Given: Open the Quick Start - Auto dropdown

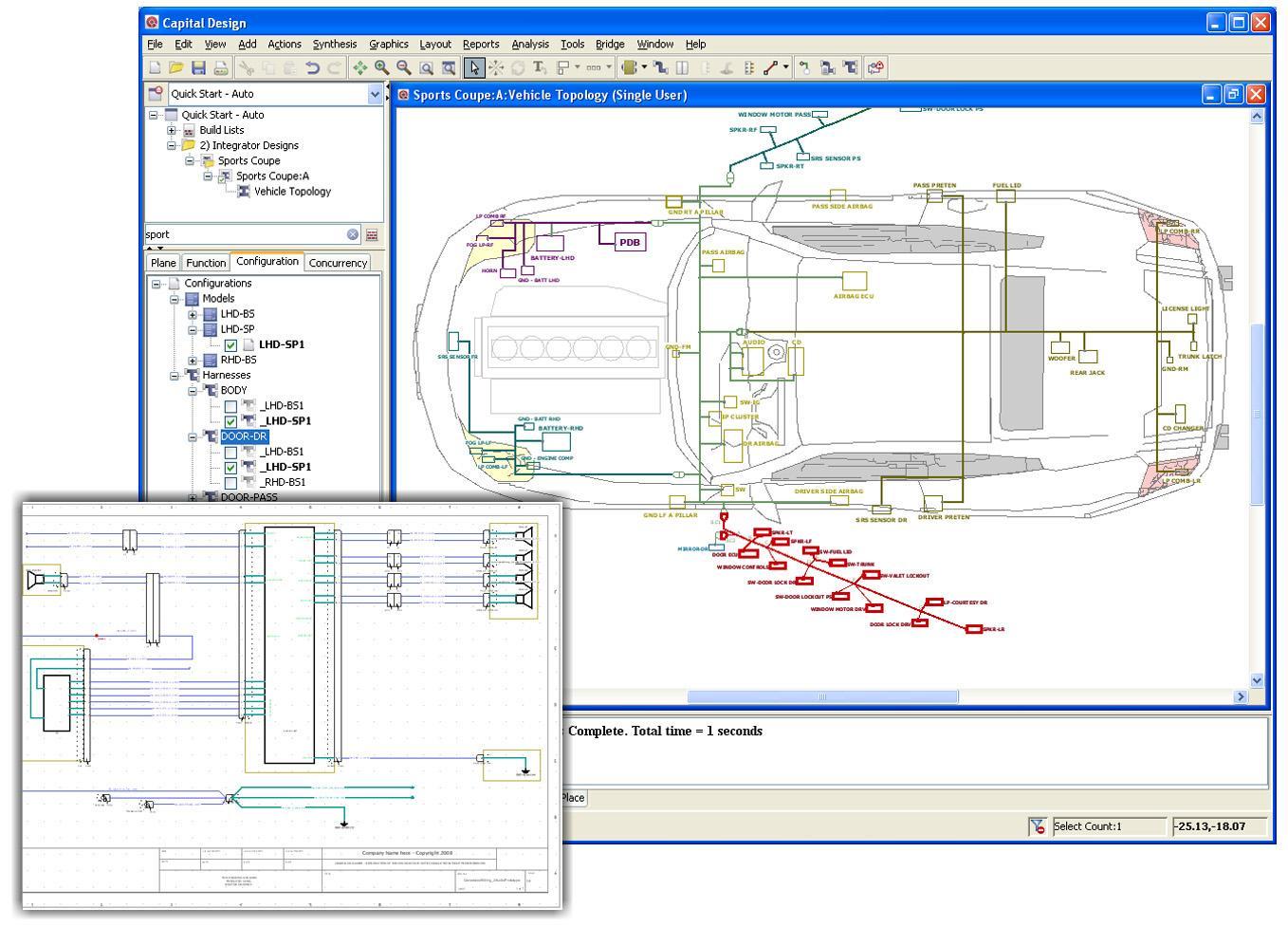Looking at the screenshot, I should point(375,94).
